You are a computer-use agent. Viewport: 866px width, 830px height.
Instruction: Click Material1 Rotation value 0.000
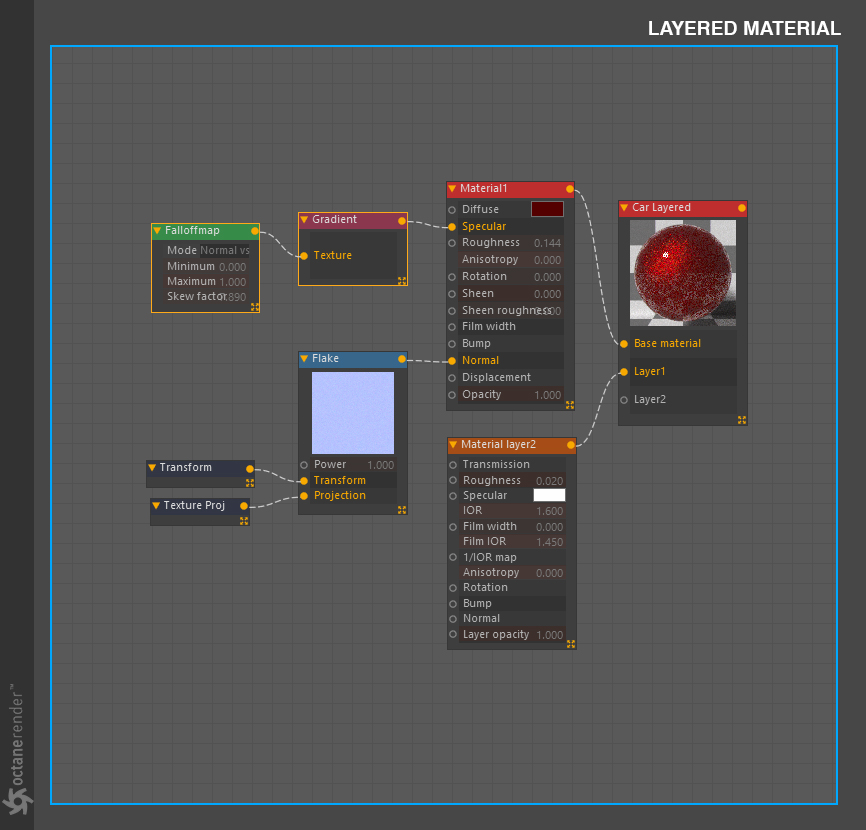tap(547, 277)
